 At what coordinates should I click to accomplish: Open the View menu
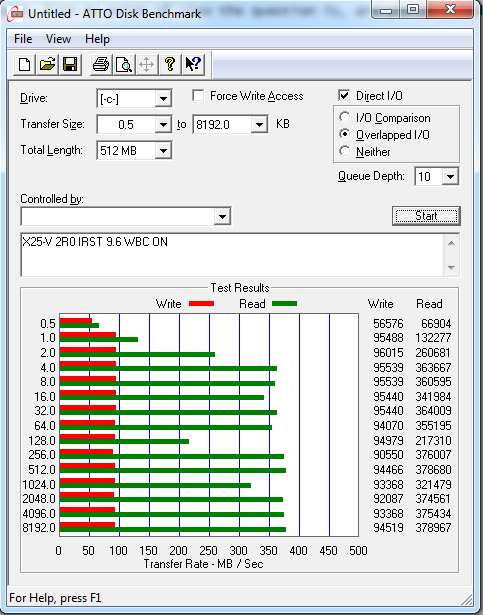(58, 39)
